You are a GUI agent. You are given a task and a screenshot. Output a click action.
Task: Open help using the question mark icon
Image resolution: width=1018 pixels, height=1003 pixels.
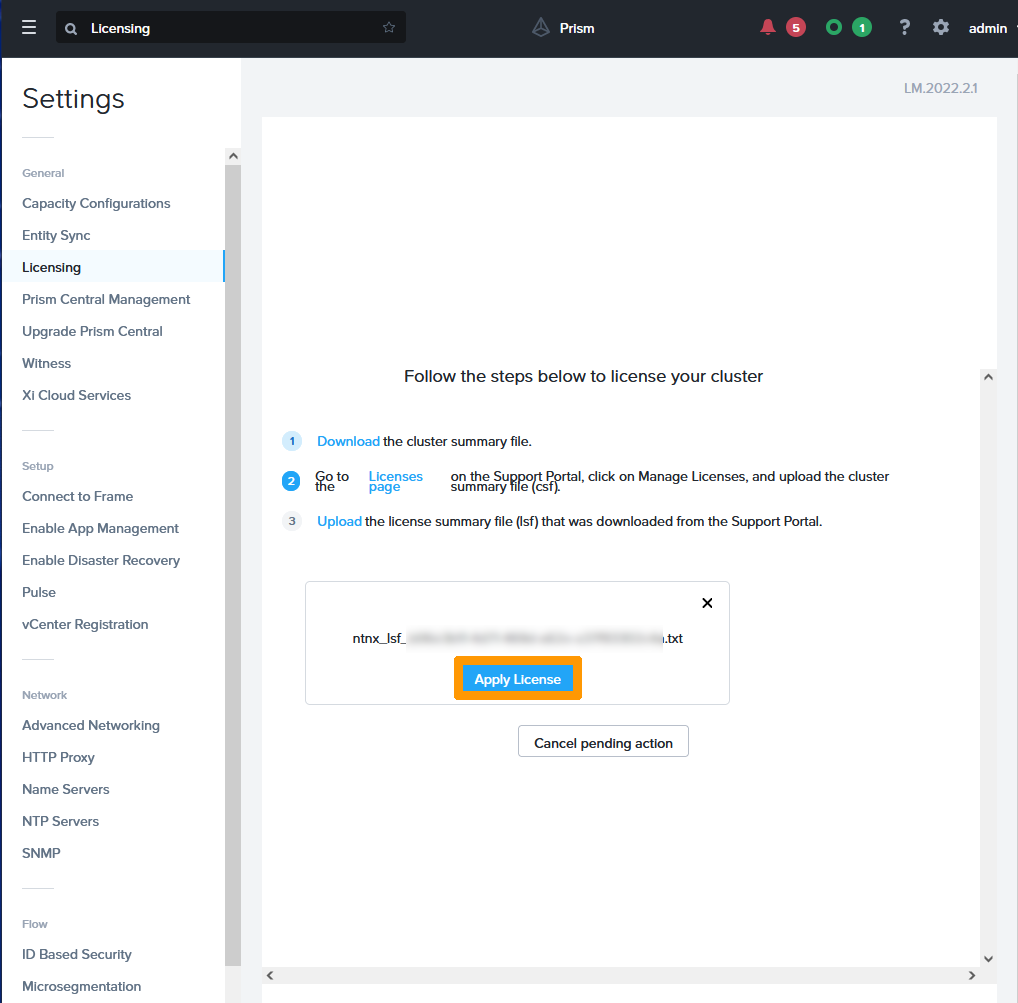904,27
